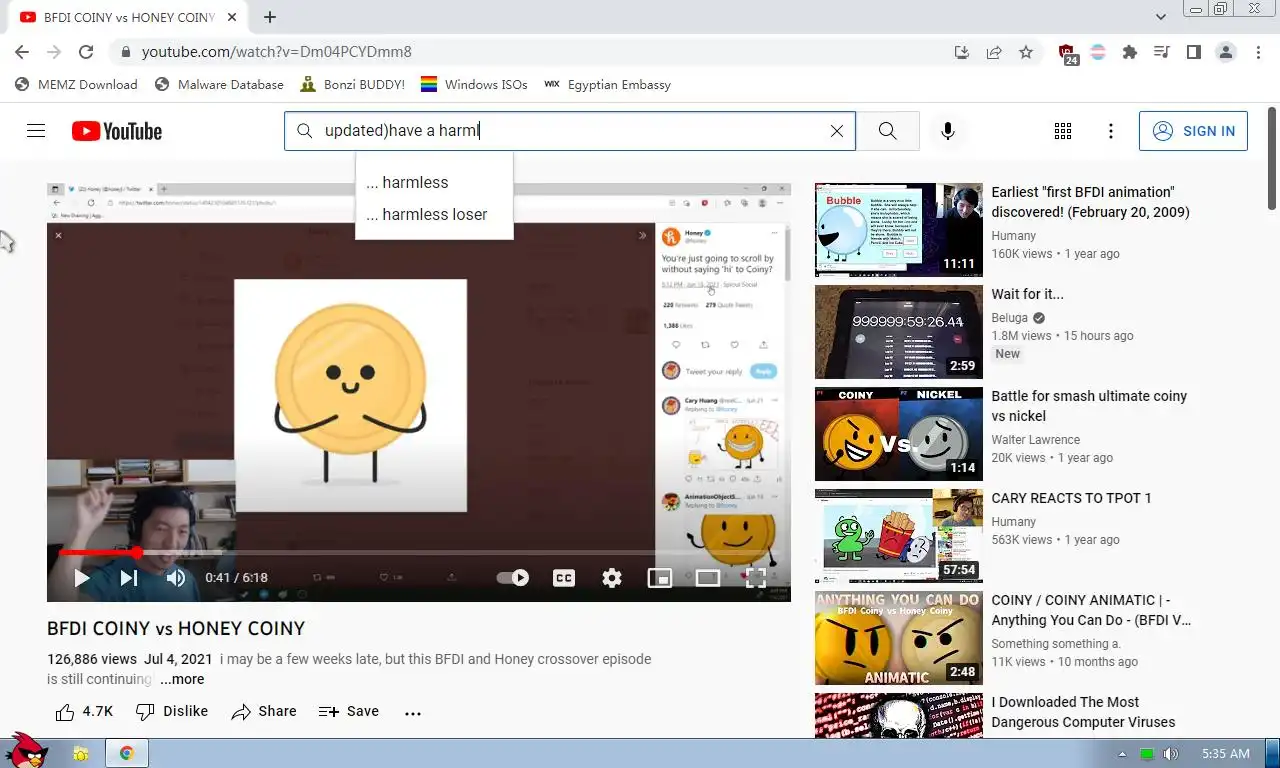Open the YouTube apps grid

[1063, 131]
